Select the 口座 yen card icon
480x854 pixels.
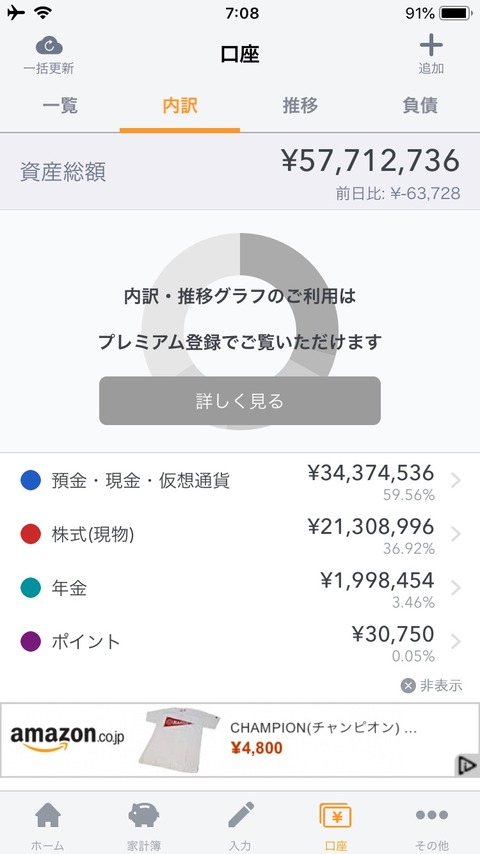336,815
